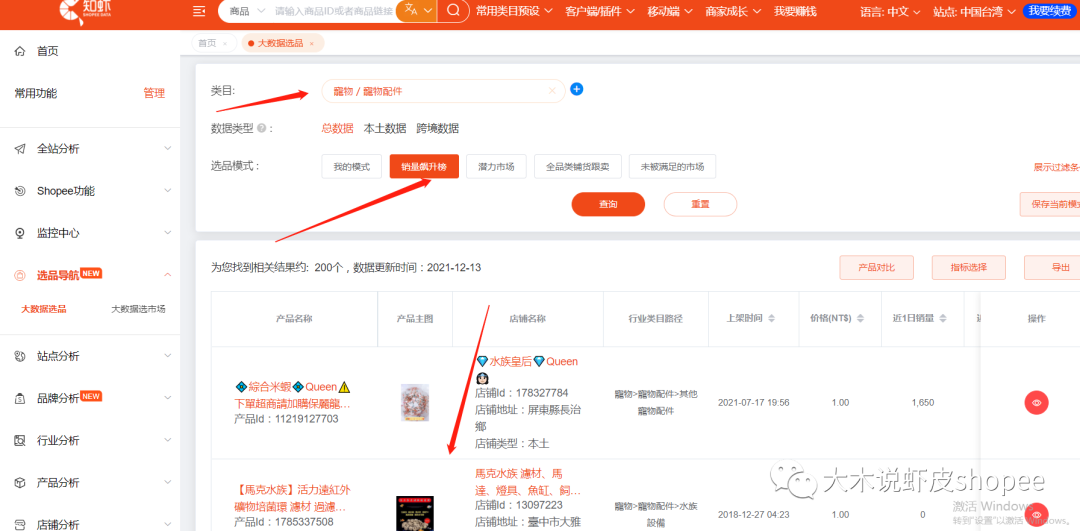
Task: Click the 站点分析 sidebar icon
Action: pyautogui.click(x=20, y=356)
